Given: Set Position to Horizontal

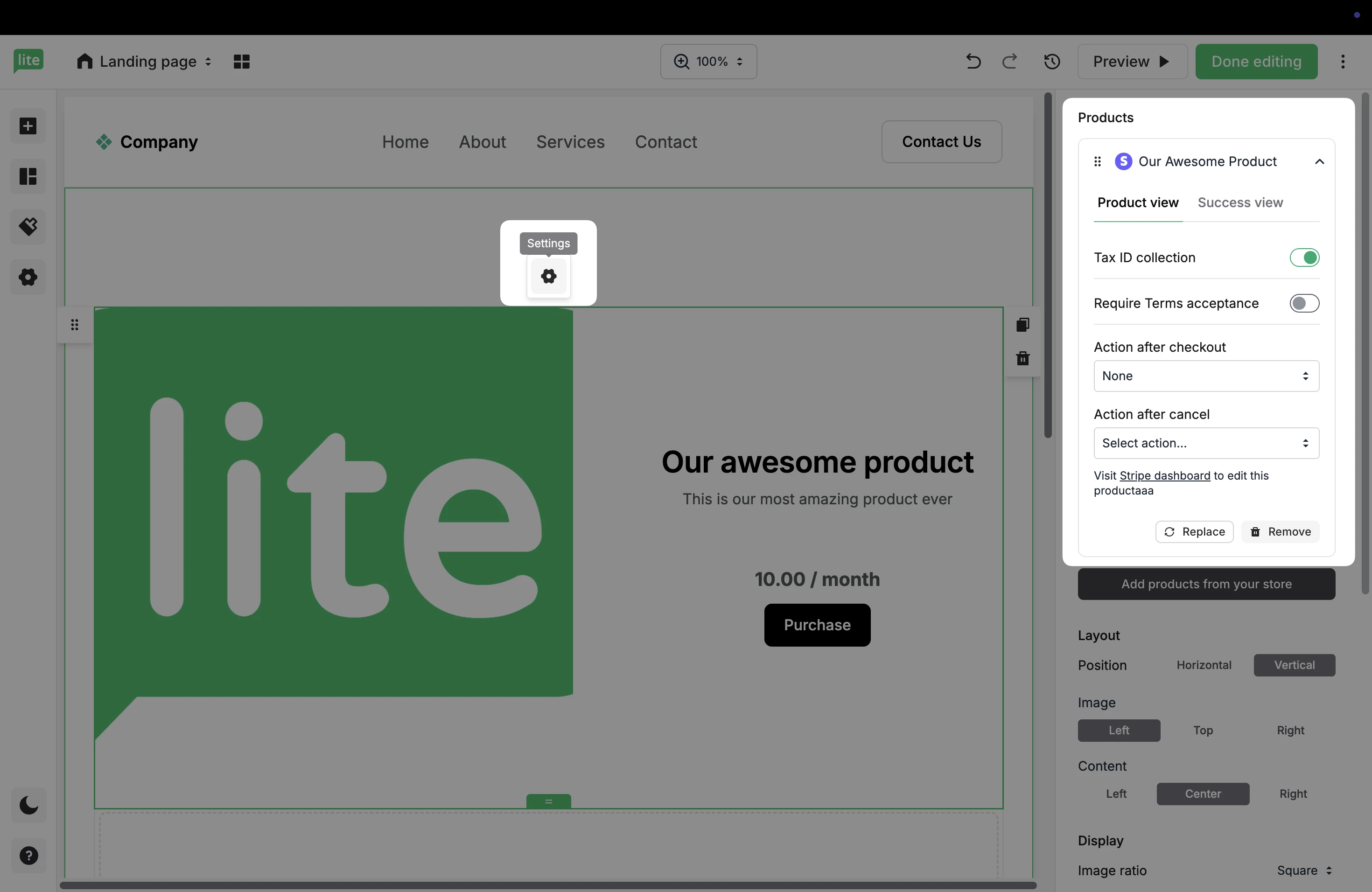Looking at the screenshot, I should point(1204,665).
